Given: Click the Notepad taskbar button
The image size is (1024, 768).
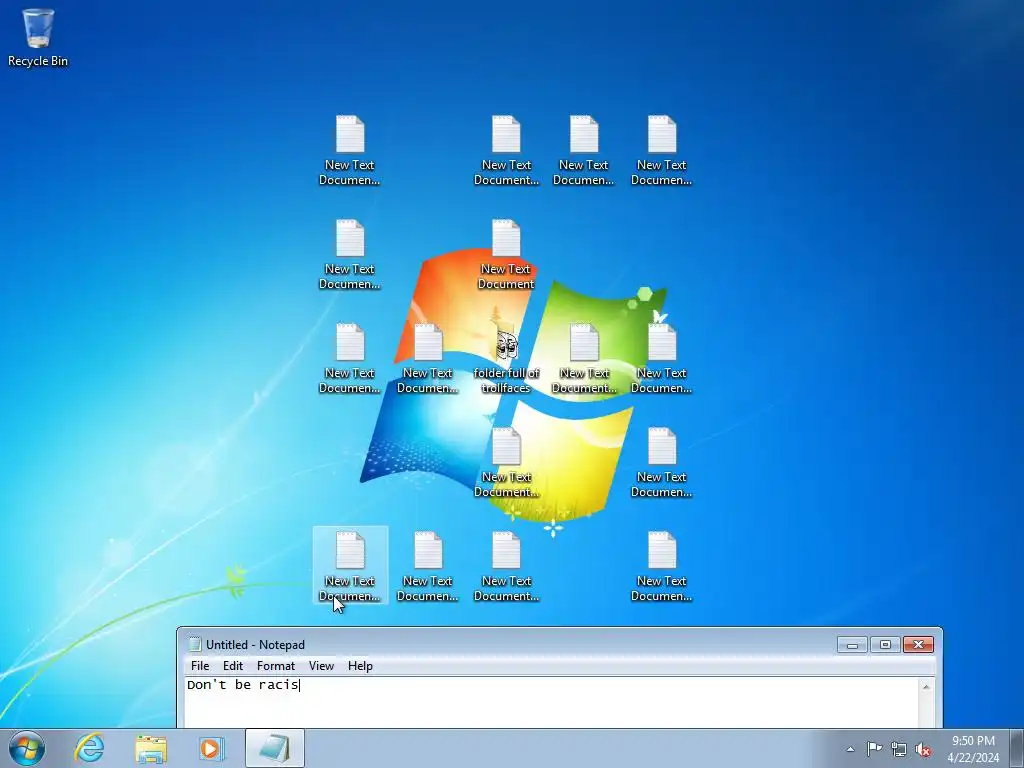Looking at the screenshot, I should pyautogui.click(x=275, y=748).
